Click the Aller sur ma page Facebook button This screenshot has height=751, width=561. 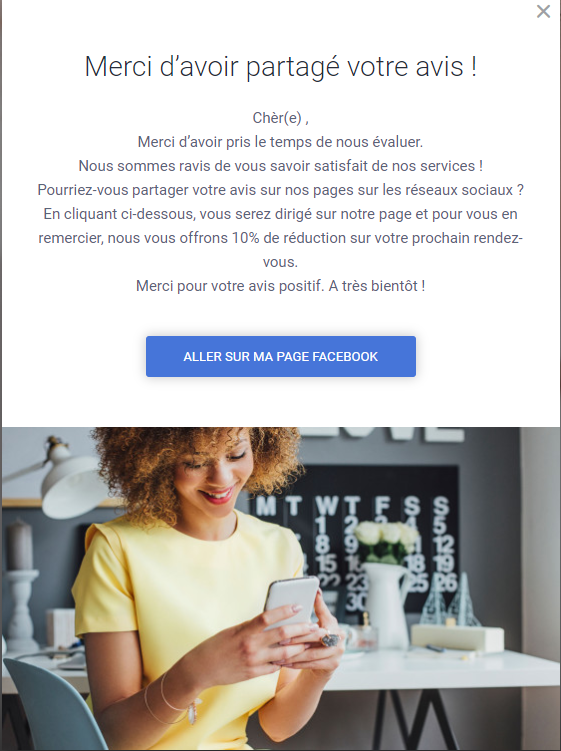tap(281, 356)
